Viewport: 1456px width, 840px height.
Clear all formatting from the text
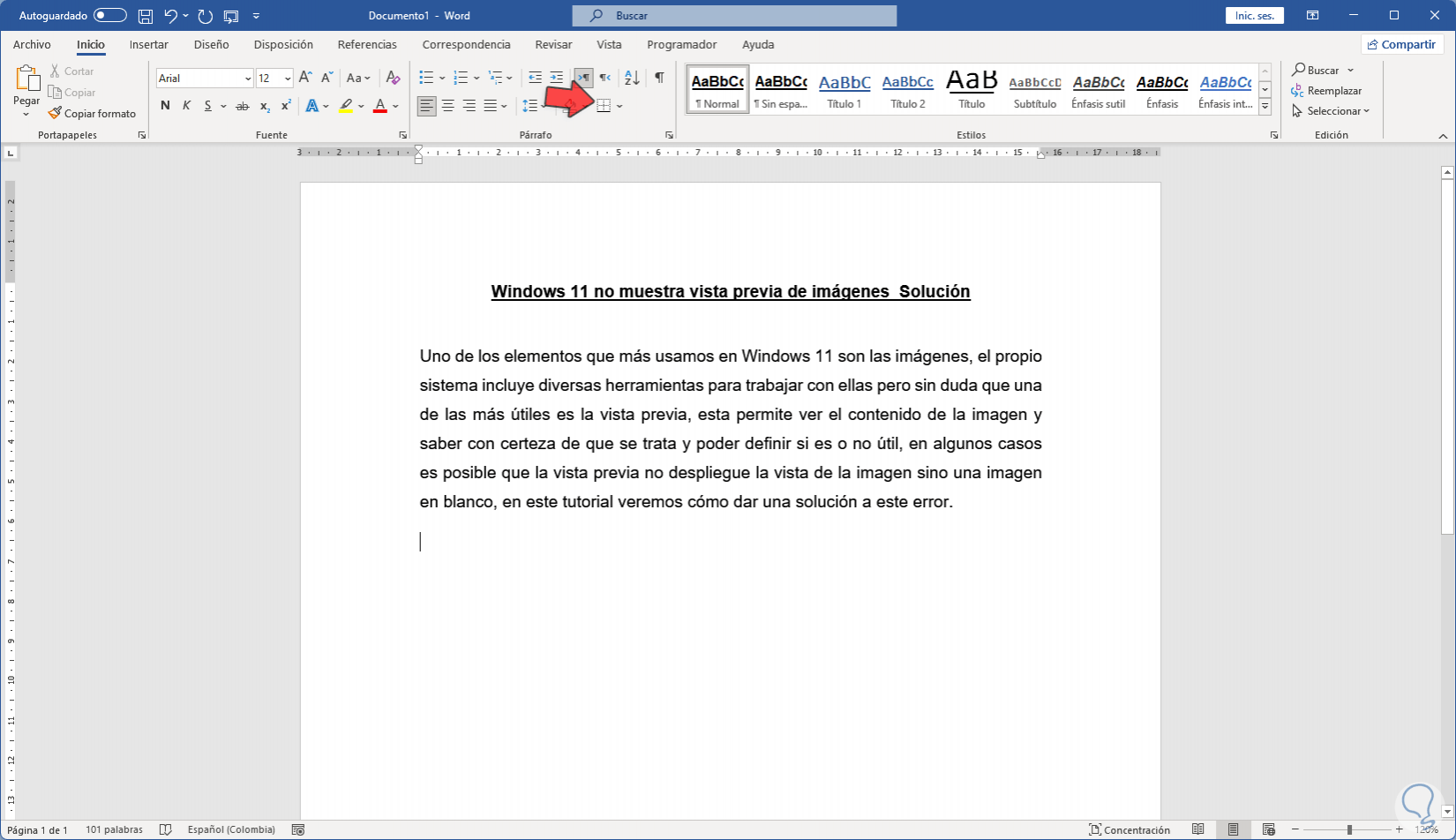[394, 79]
